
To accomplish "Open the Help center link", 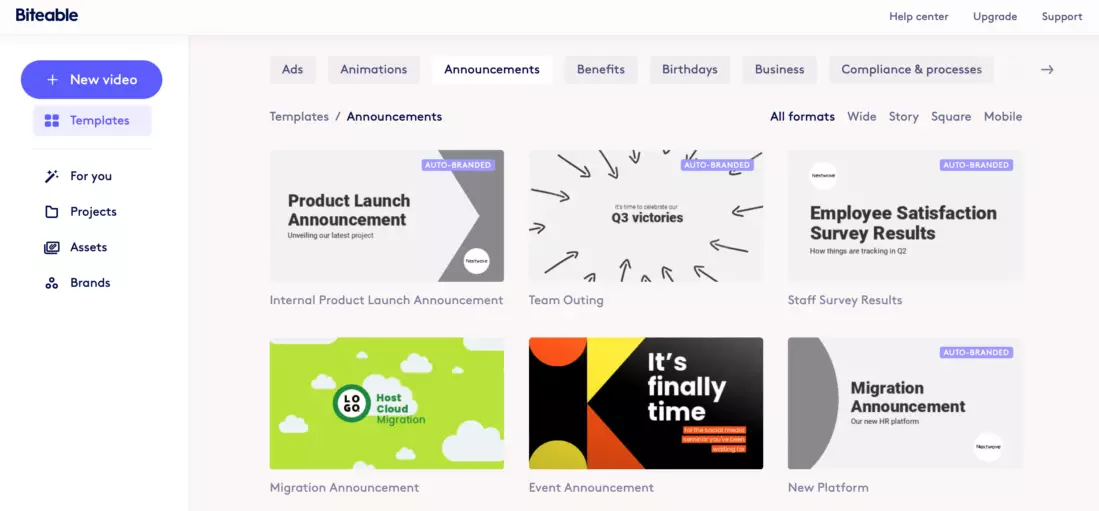I will tap(918, 17).
